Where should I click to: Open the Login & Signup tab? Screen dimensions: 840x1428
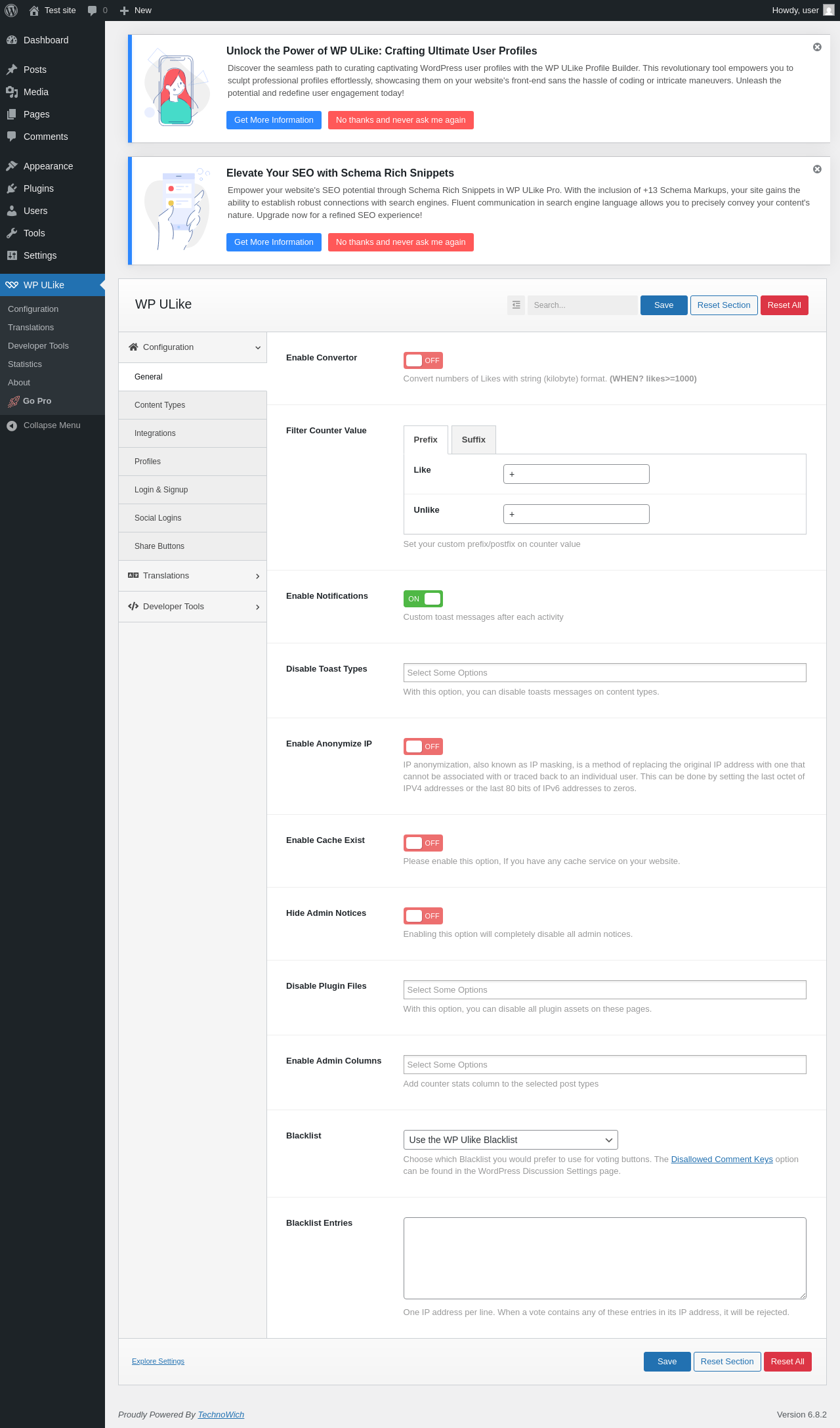(x=192, y=490)
